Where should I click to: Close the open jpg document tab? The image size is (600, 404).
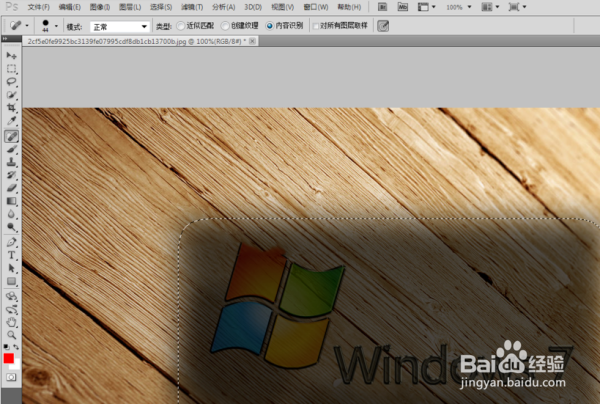253,41
